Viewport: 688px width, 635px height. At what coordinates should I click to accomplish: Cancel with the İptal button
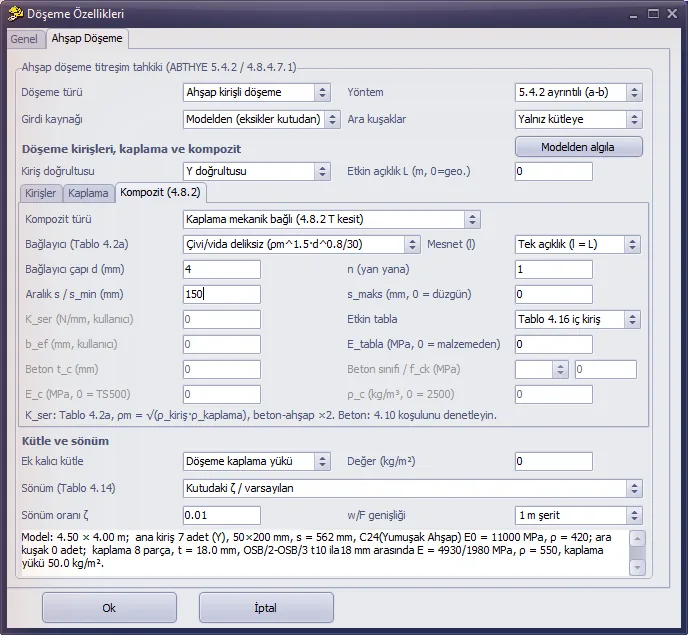[x=266, y=608]
